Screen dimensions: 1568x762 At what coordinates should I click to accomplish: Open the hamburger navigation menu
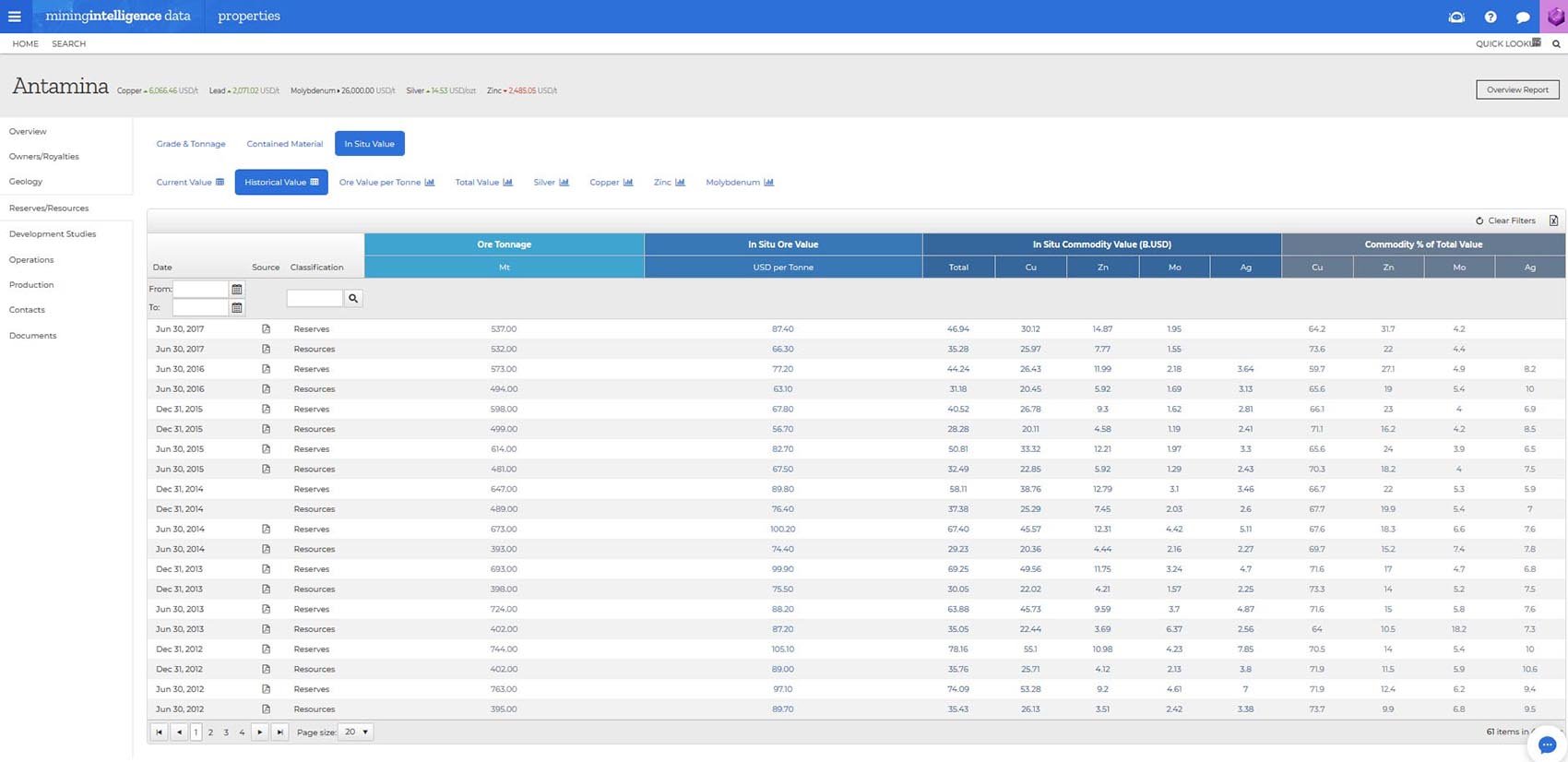(x=15, y=17)
